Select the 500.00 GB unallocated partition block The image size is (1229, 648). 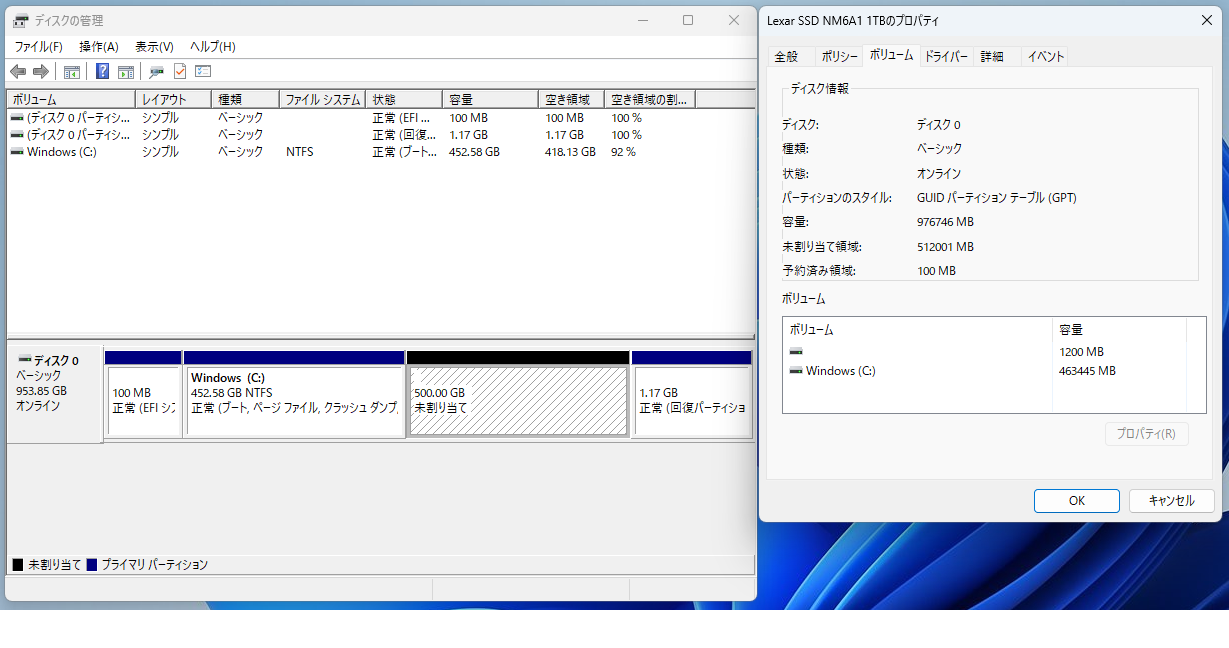tap(518, 400)
